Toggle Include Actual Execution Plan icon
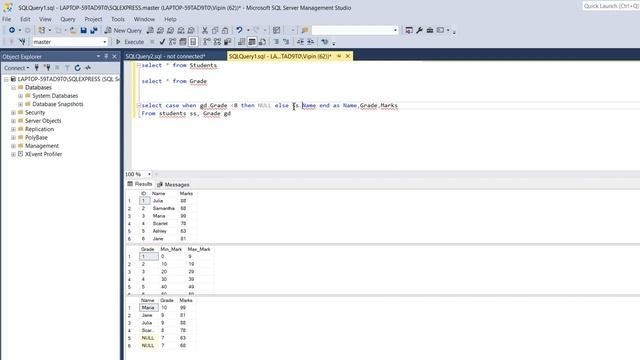This screenshot has height=360, width=640. coord(207,42)
